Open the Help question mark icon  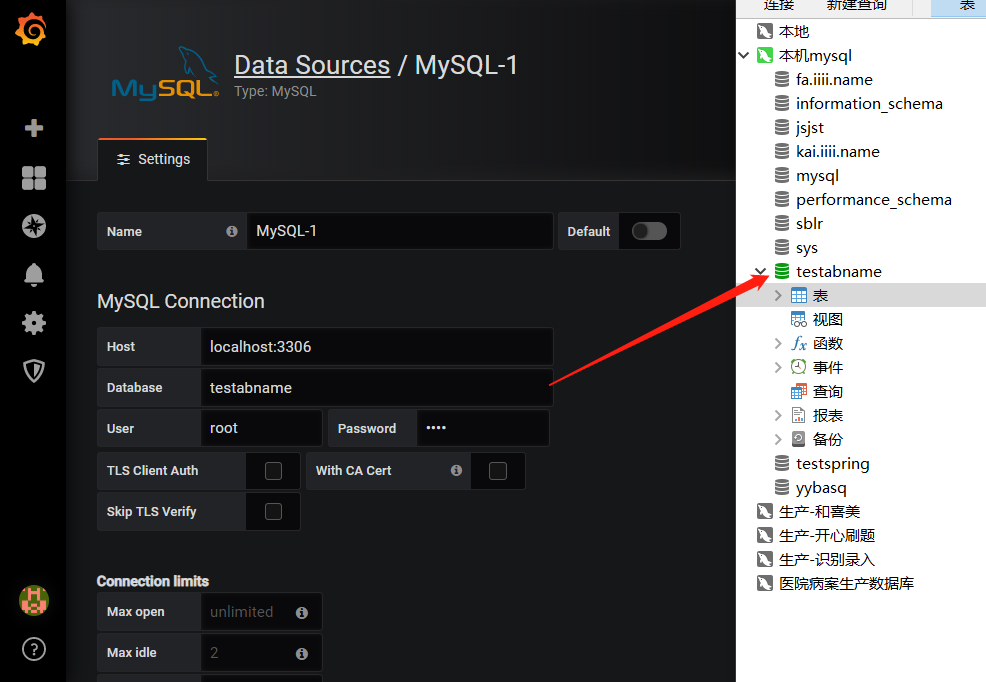(x=34, y=649)
